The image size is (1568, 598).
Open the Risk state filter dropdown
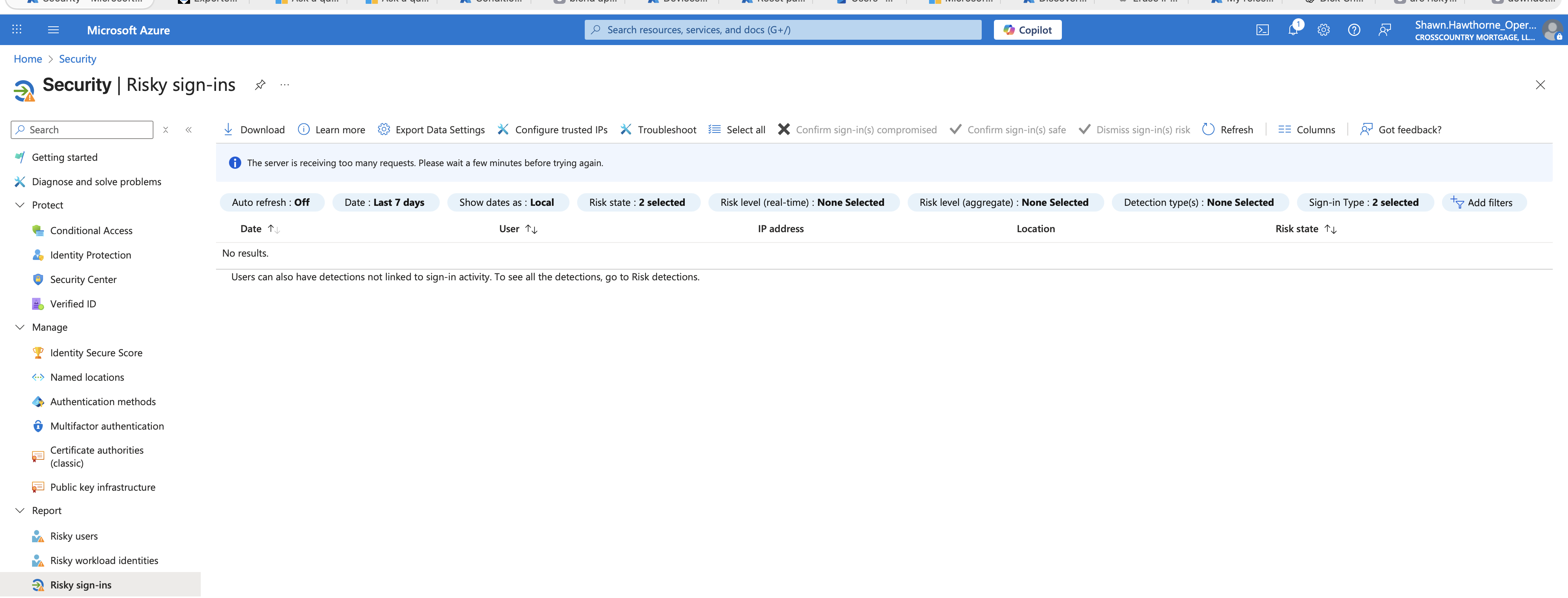coord(639,202)
